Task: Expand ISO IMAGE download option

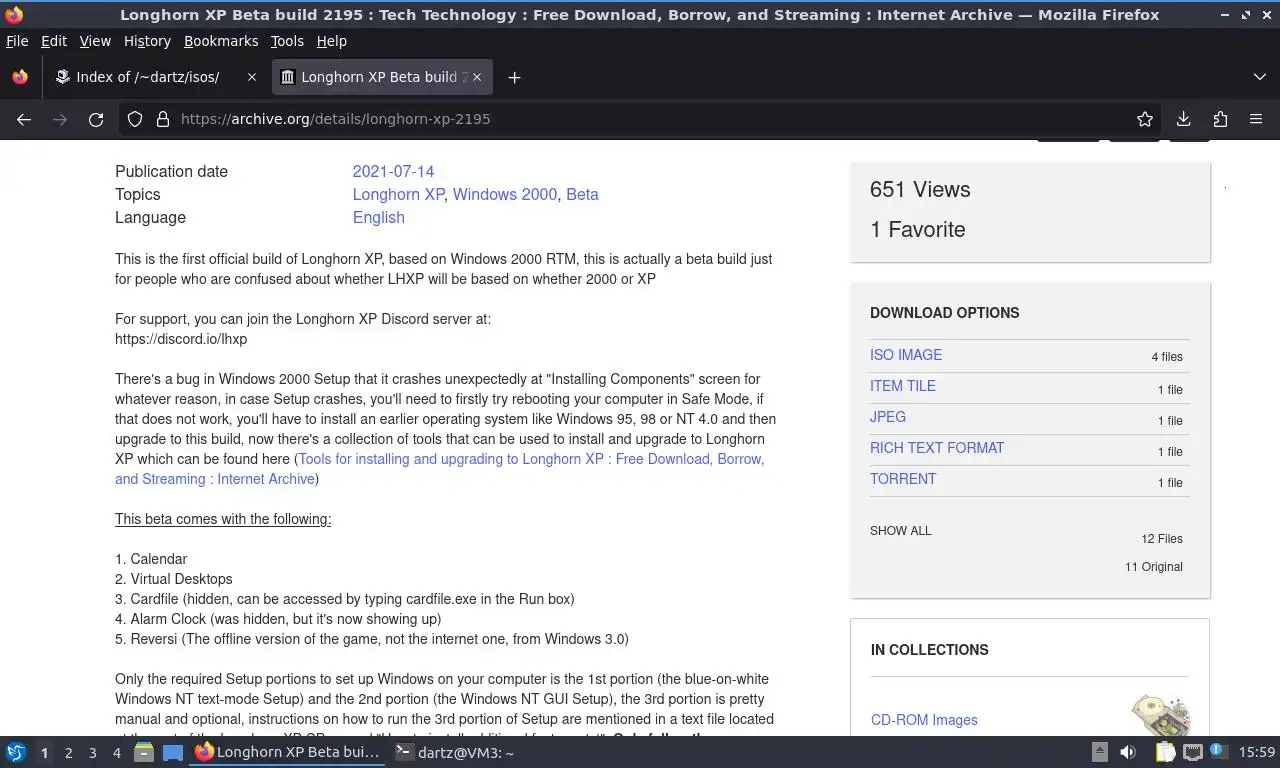Action: tap(906, 355)
